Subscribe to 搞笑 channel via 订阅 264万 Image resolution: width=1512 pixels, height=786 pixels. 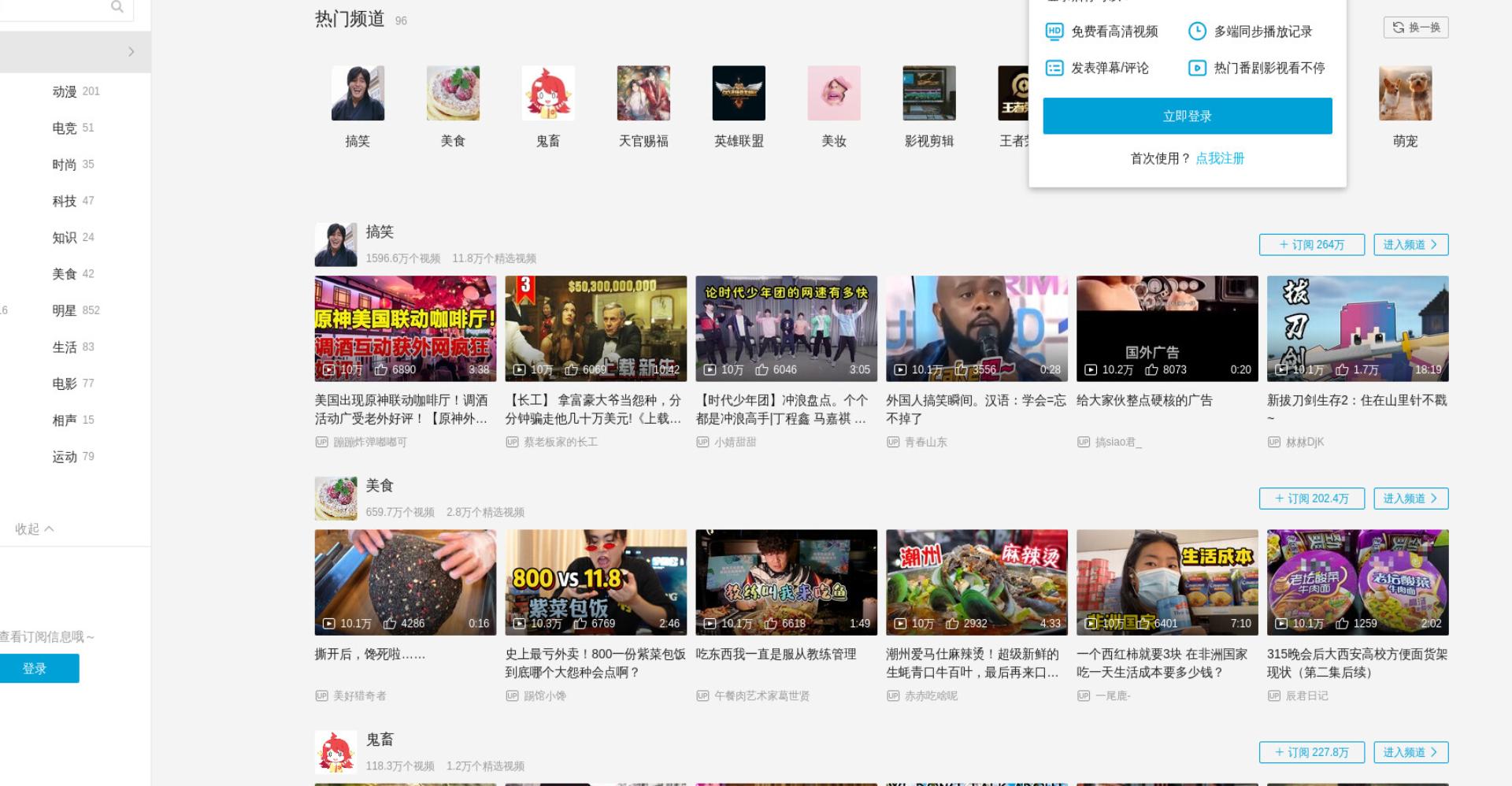1312,245
